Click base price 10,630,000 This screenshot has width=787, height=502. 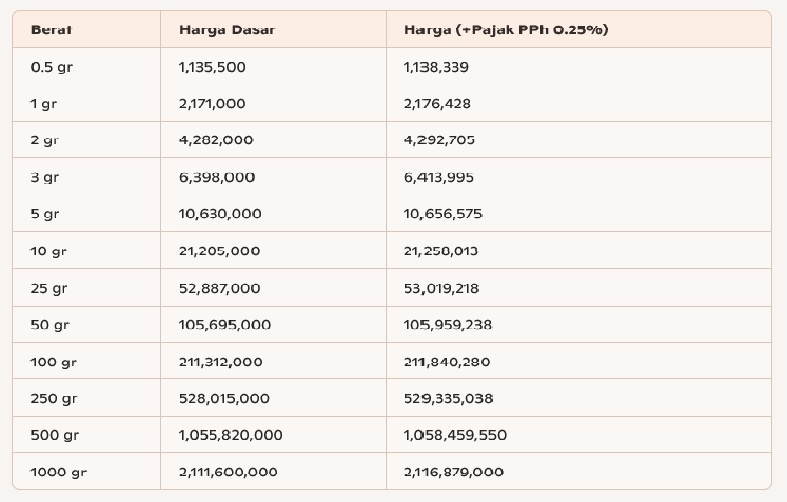[x=220, y=214]
